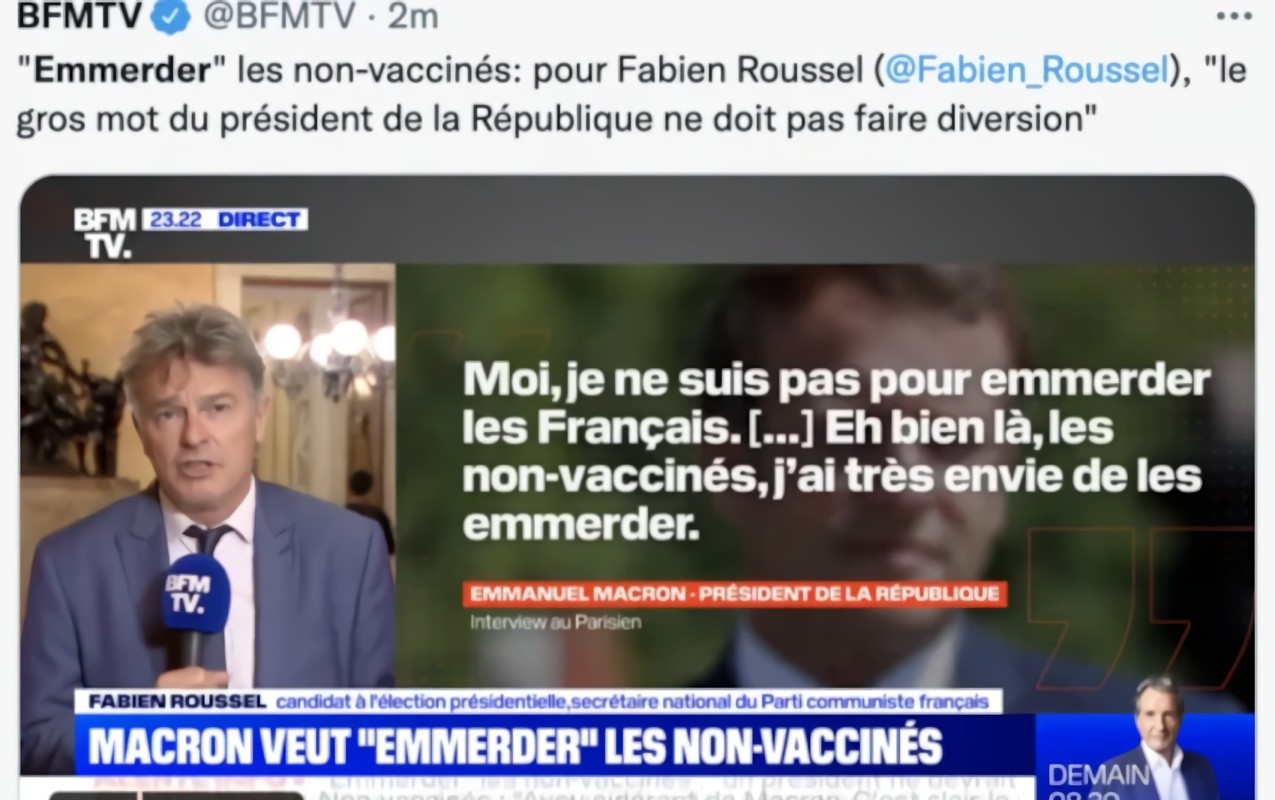Viewport: 1275px width, 800px height.
Task: Click the Fabien Roussel name lower-third
Action: (x=538, y=701)
